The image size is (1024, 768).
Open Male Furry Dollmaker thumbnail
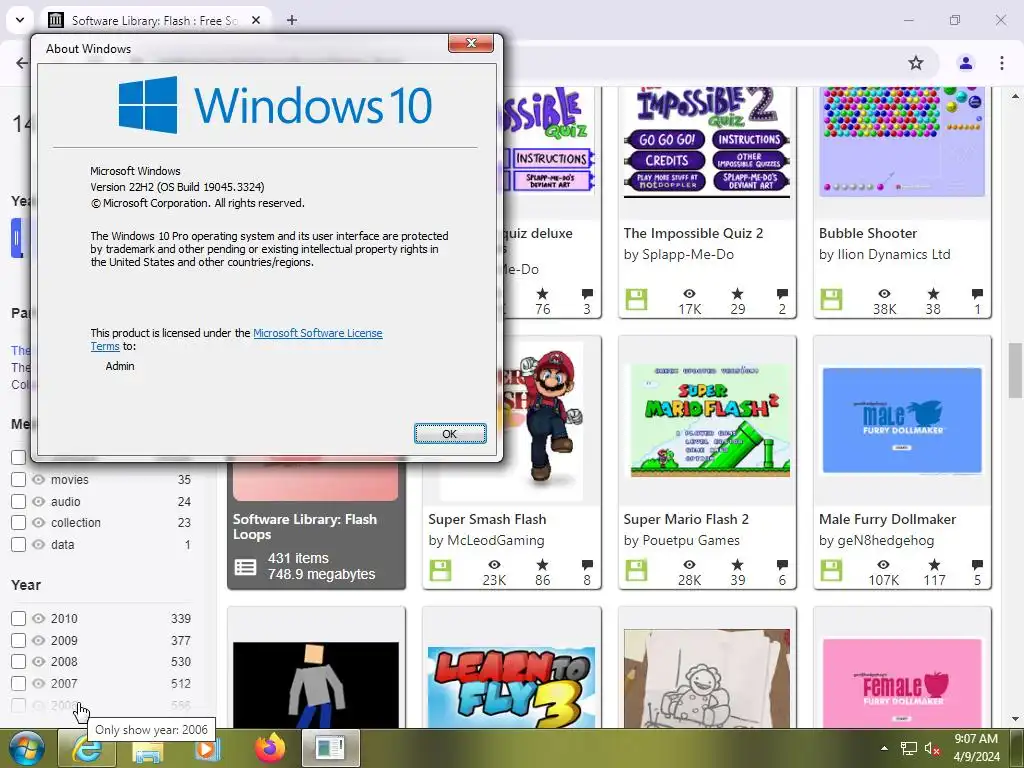point(902,420)
